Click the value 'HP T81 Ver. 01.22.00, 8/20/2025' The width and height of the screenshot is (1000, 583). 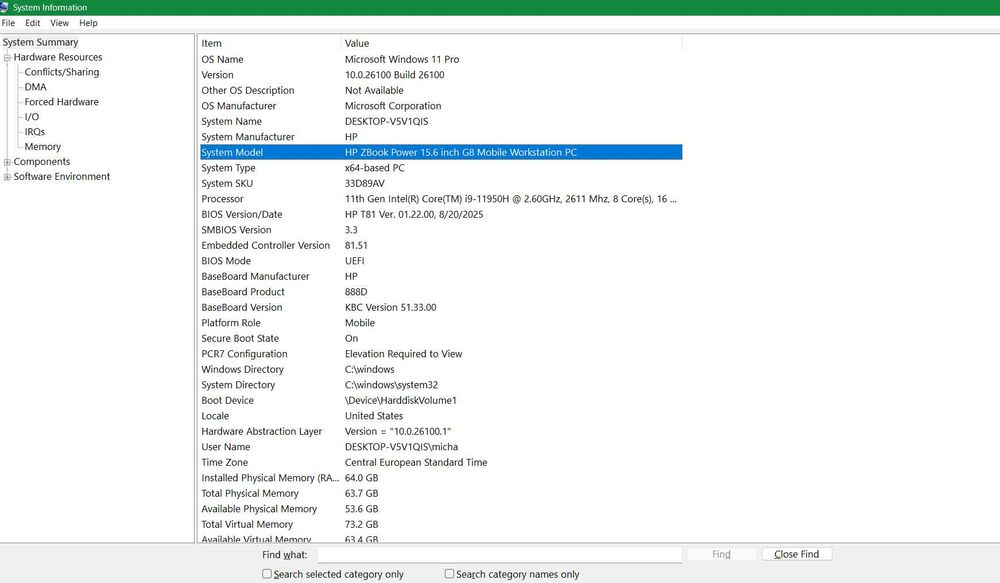tap(414, 214)
